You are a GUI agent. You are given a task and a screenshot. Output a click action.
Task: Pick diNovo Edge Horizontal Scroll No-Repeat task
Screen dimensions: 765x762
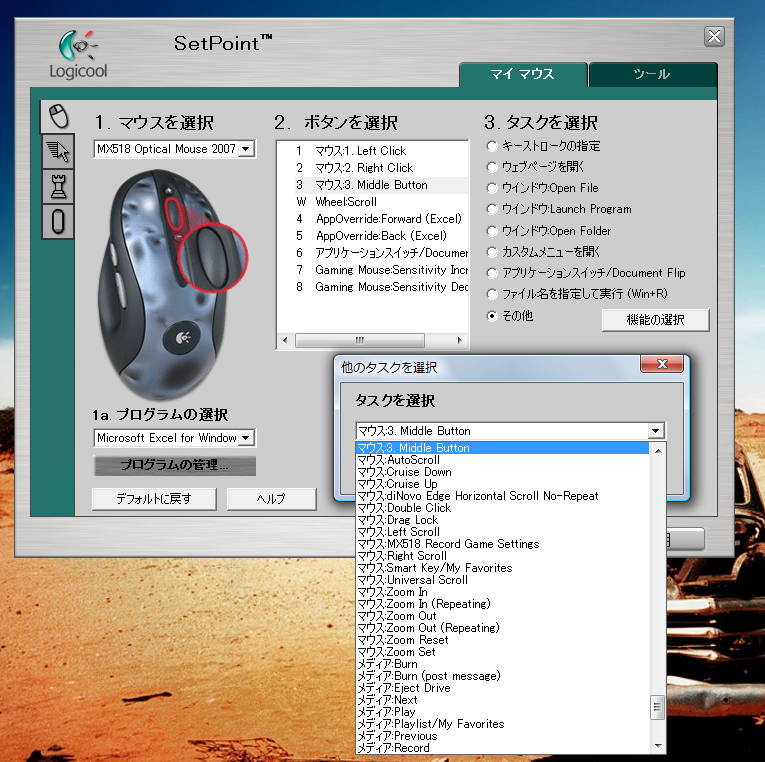point(503,496)
